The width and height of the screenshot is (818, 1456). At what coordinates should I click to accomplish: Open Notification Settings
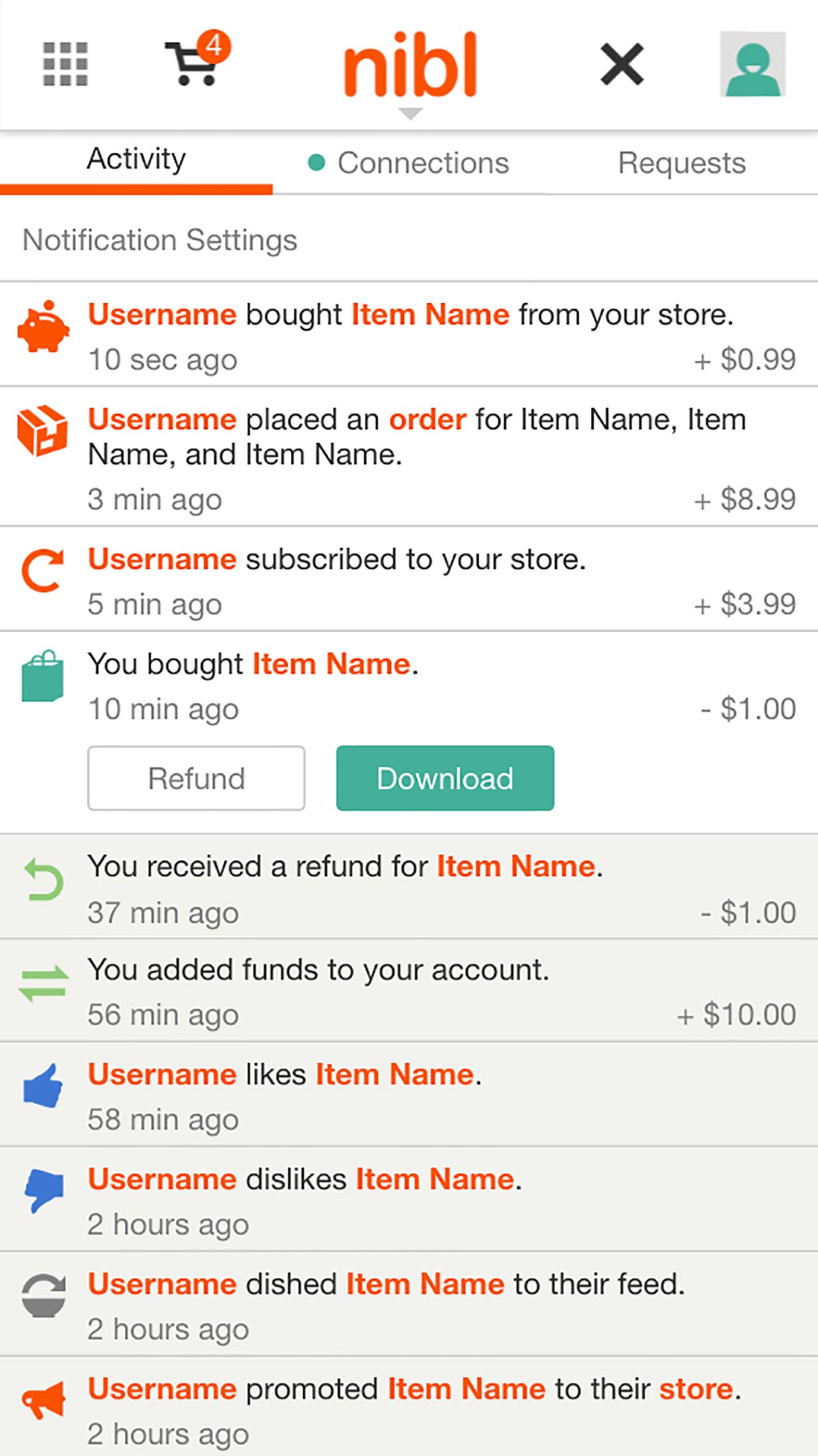coord(160,240)
